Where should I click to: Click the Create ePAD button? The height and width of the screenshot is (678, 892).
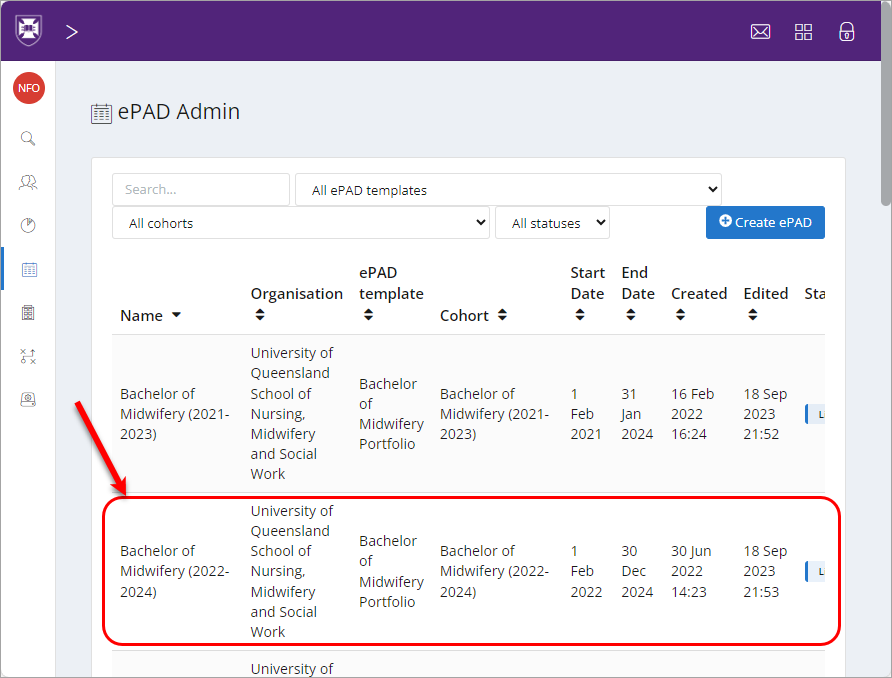(x=765, y=222)
